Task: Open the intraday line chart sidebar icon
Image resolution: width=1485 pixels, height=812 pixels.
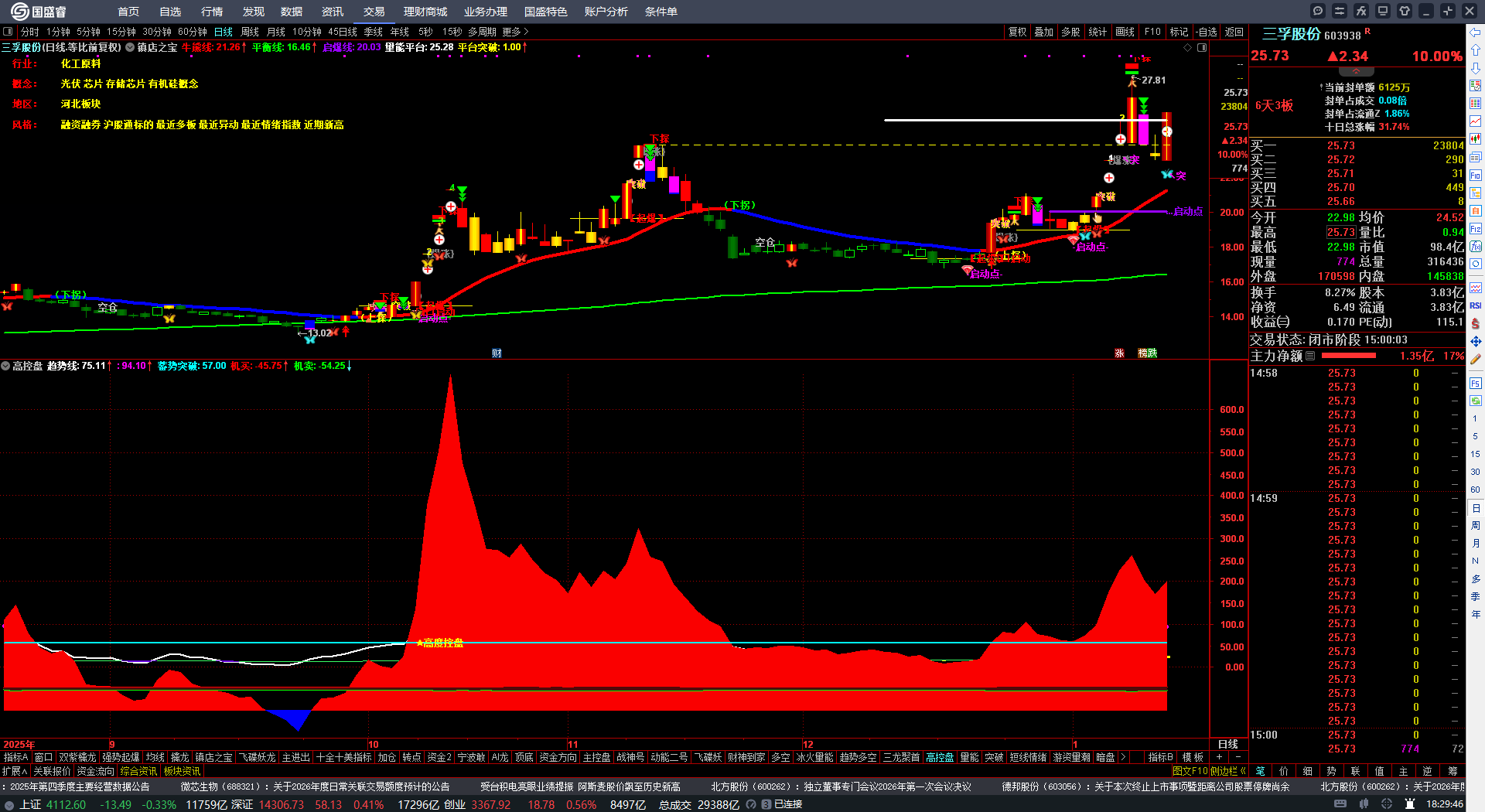Action: click(1476, 121)
